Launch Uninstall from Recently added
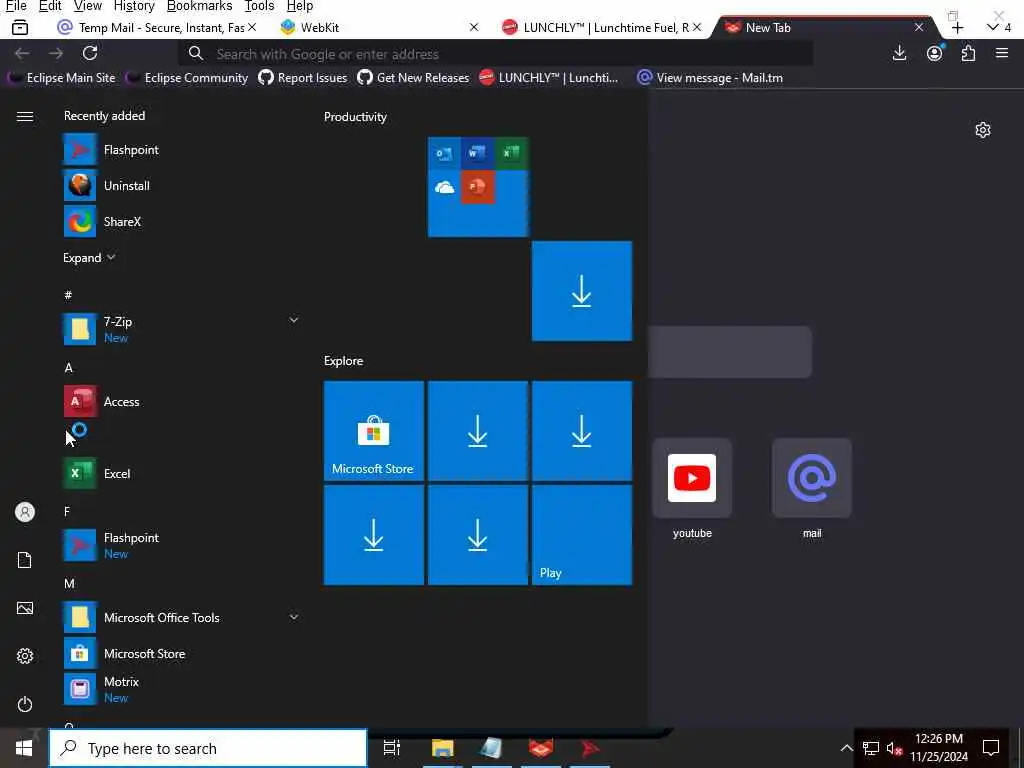 tap(180, 186)
